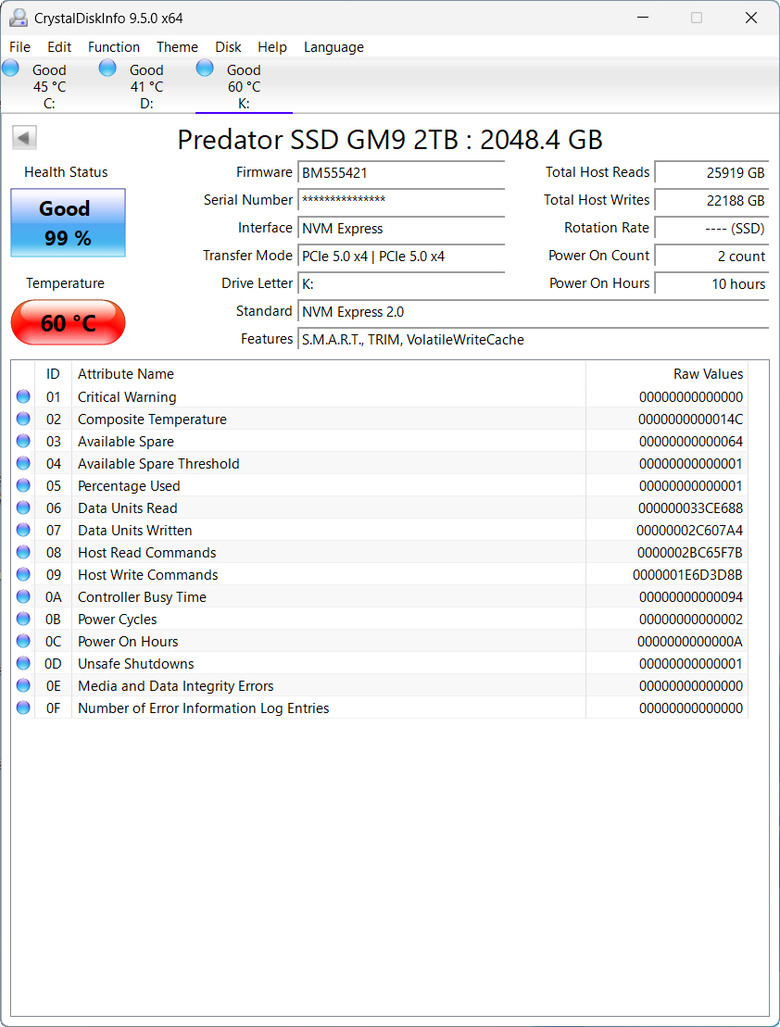Viewport: 780px width, 1027px height.
Task: Click the CrystalDiskInfo app icon in title bar
Action: 18,18
